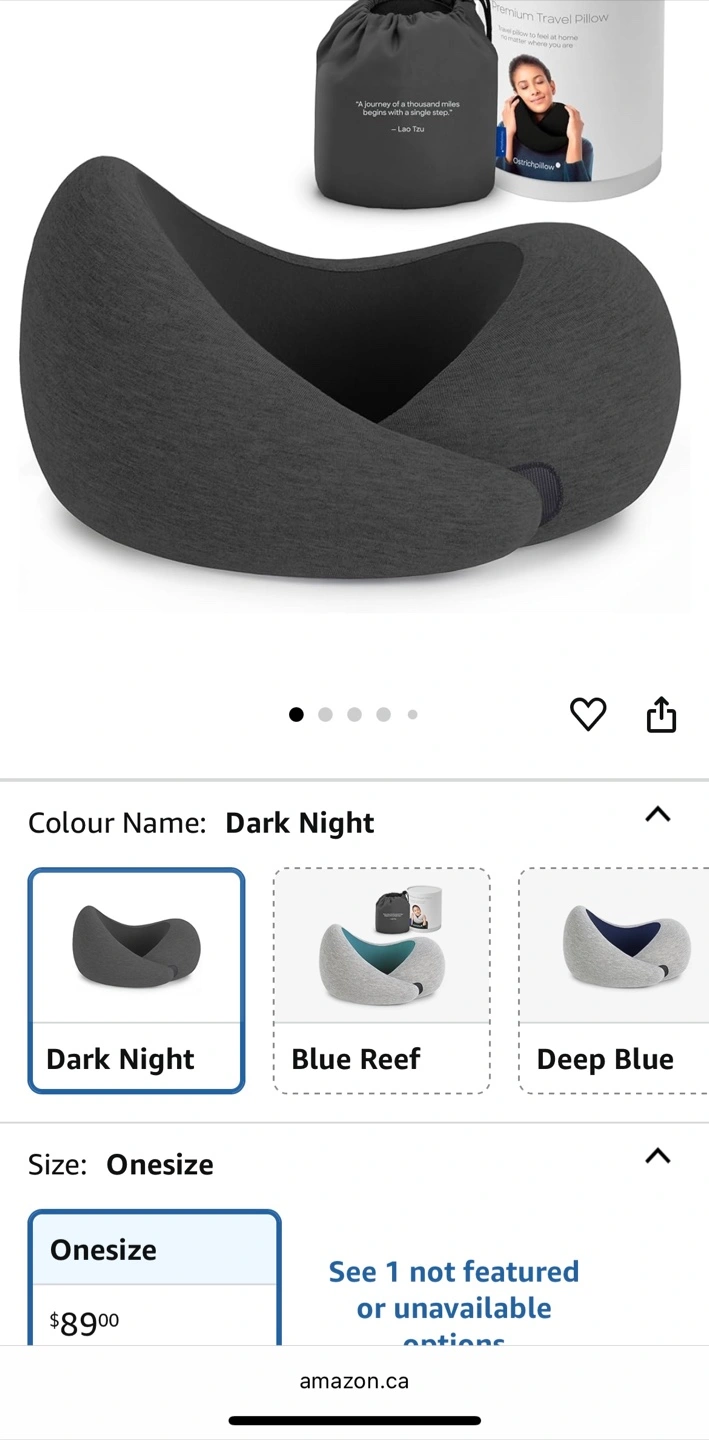Pick the Deep Blue colour option

(x=614, y=980)
